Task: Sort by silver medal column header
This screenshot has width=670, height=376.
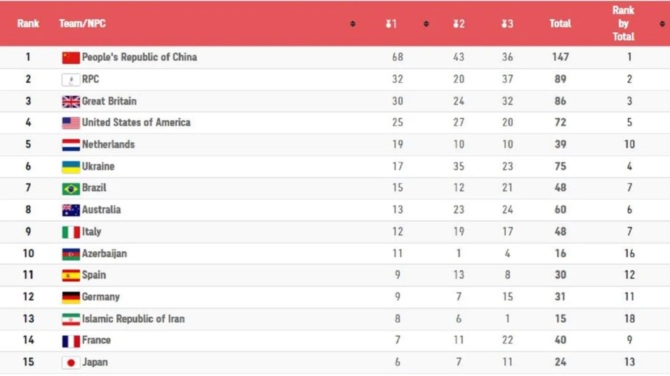Action: pyautogui.click(x=458, y=24)
